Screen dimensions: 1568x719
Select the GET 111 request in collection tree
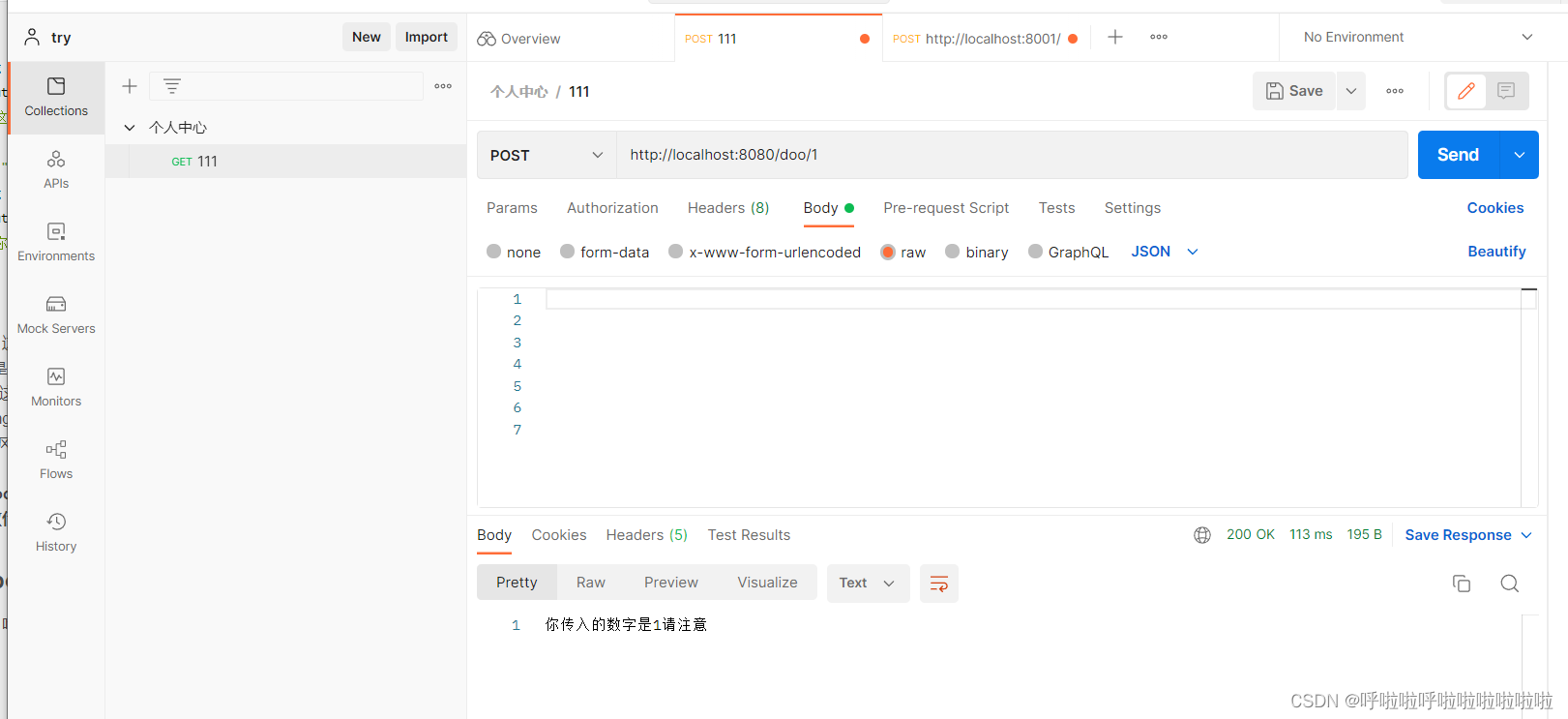click(x=285, y=162)
